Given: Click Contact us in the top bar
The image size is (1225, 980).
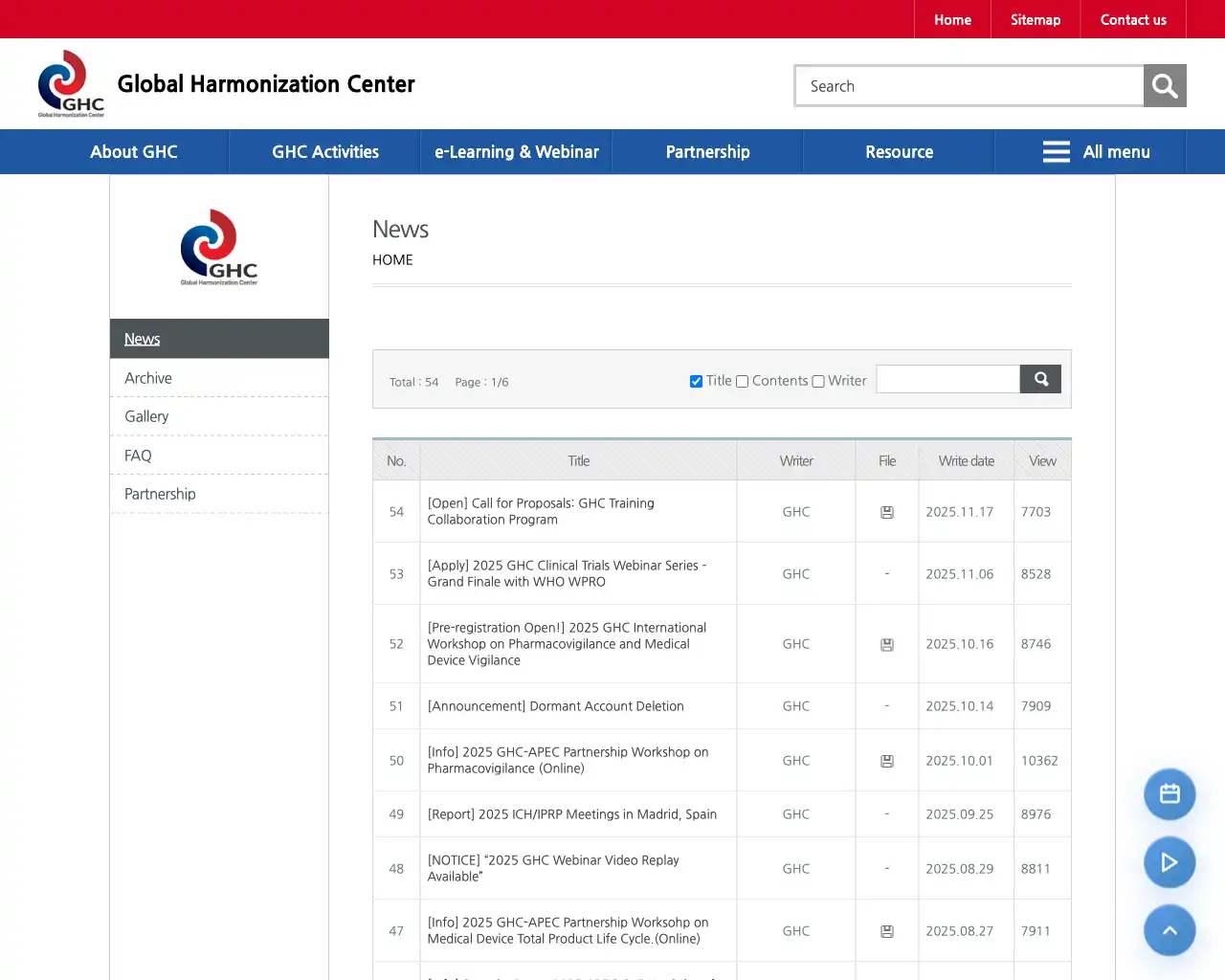Looking at the screenshot, I should point(1133,19).
